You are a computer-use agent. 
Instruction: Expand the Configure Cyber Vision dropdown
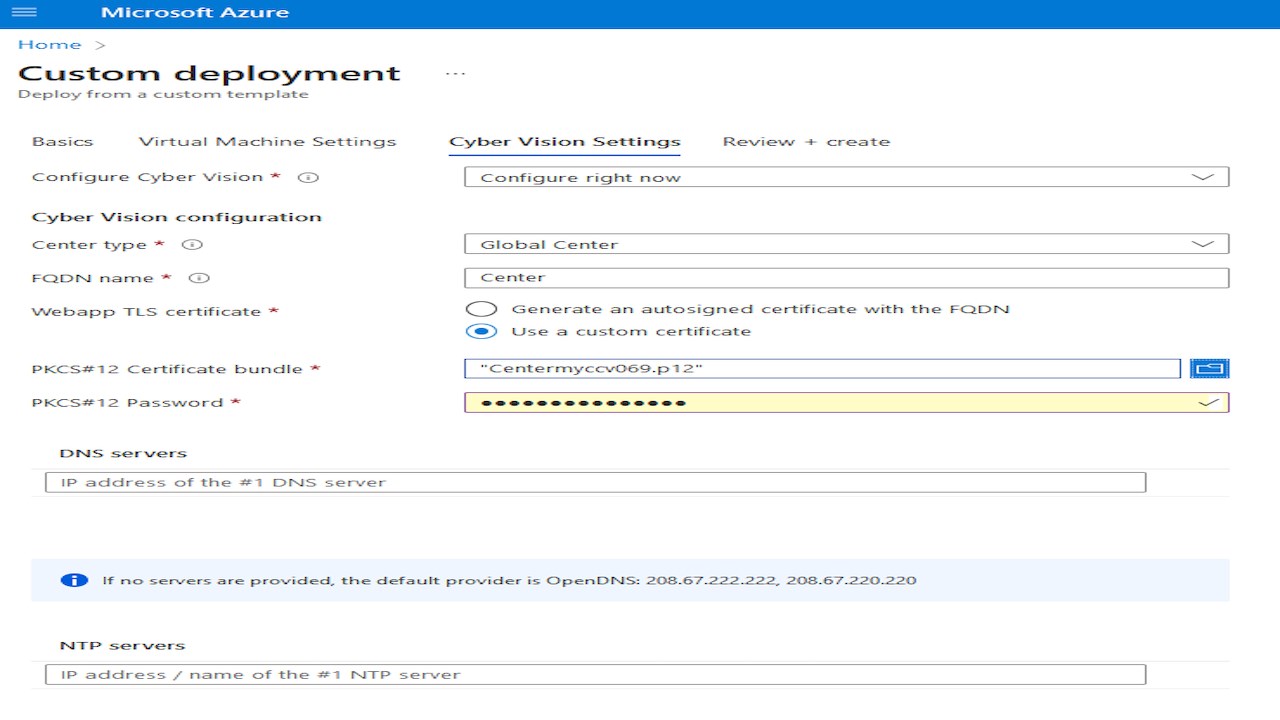[846, 178]
